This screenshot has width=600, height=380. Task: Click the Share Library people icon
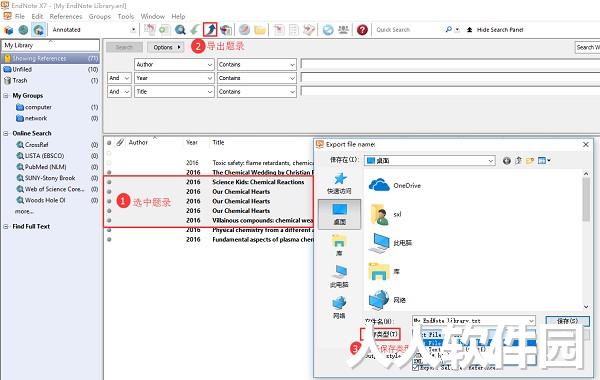tap(343, 29)
